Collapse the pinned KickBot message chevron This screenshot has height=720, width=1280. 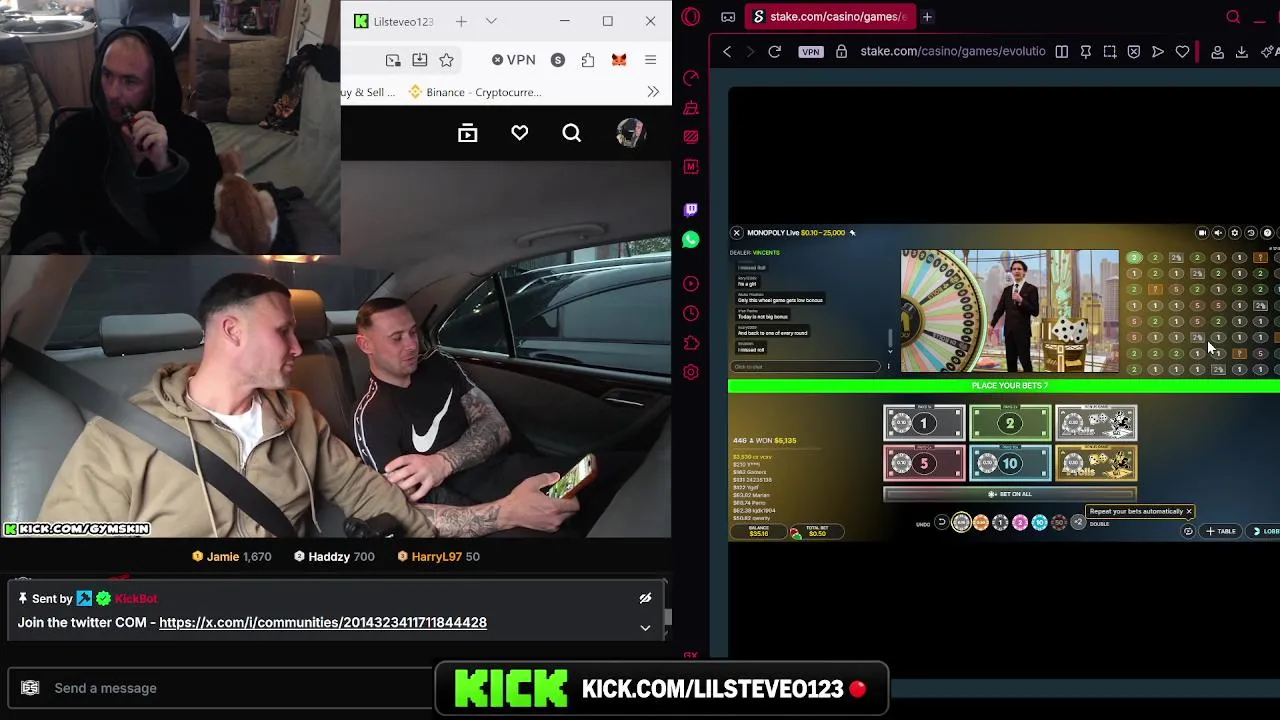tap(645, 628)
